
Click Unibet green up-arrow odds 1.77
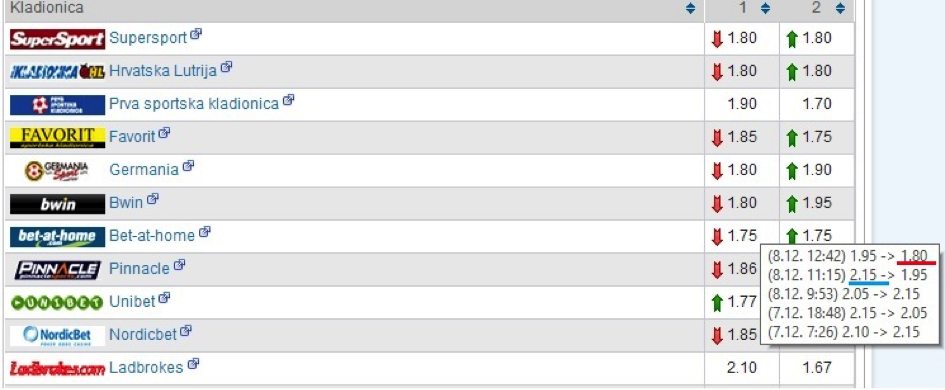click(x=734, y=302)
